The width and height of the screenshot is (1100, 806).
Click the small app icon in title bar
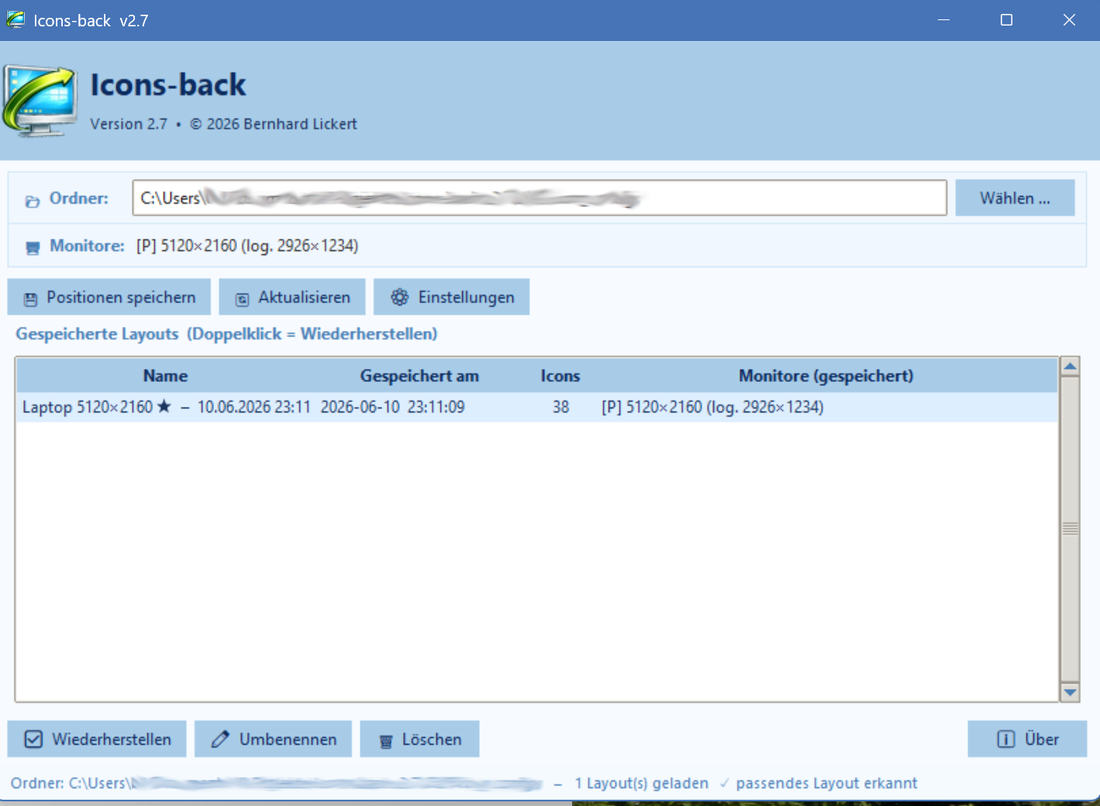[x=15, y=20]
